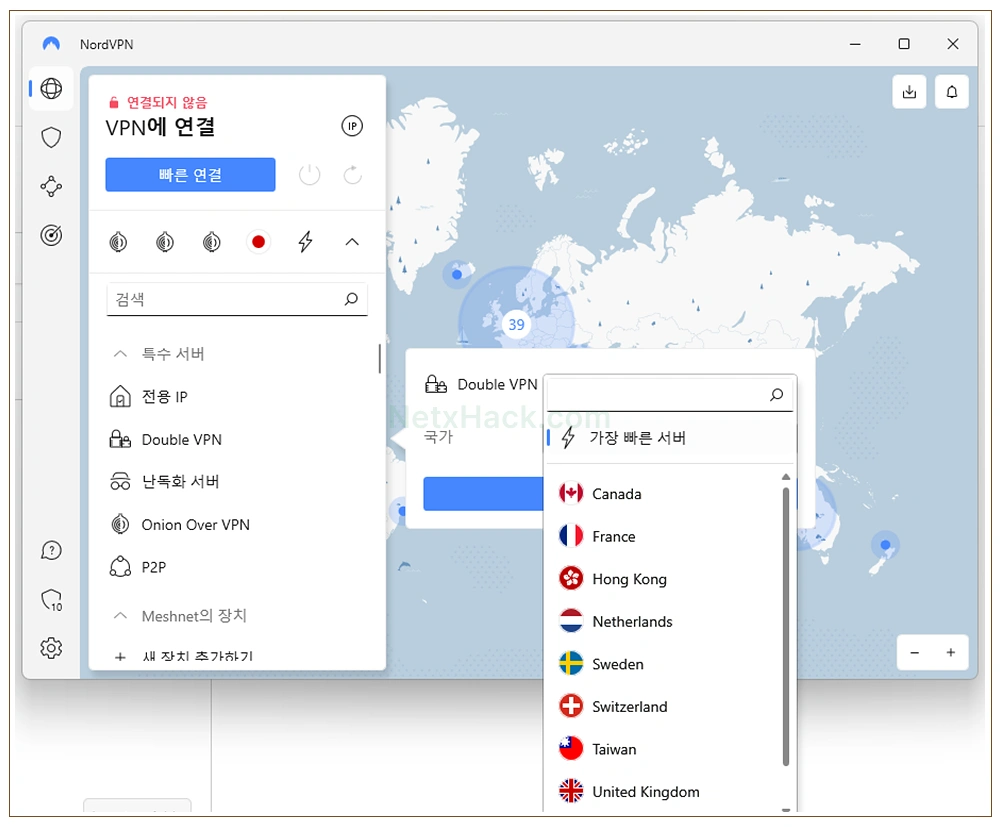Click the blue connect button in Double VPN popup
The width and height of the screenshot is (1000, 827).
483,494
